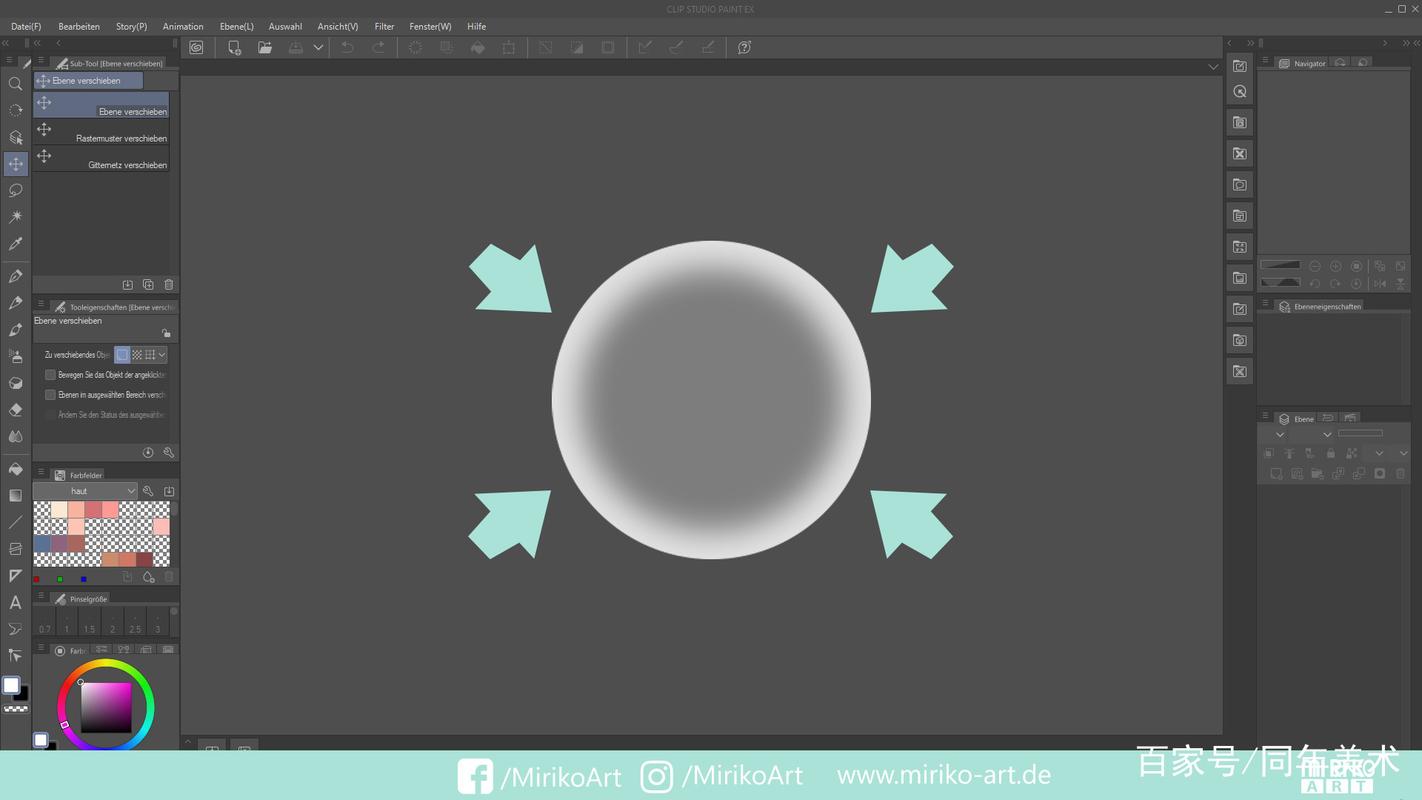
Task: Select the Balloon tool
Action: [15, 629]
